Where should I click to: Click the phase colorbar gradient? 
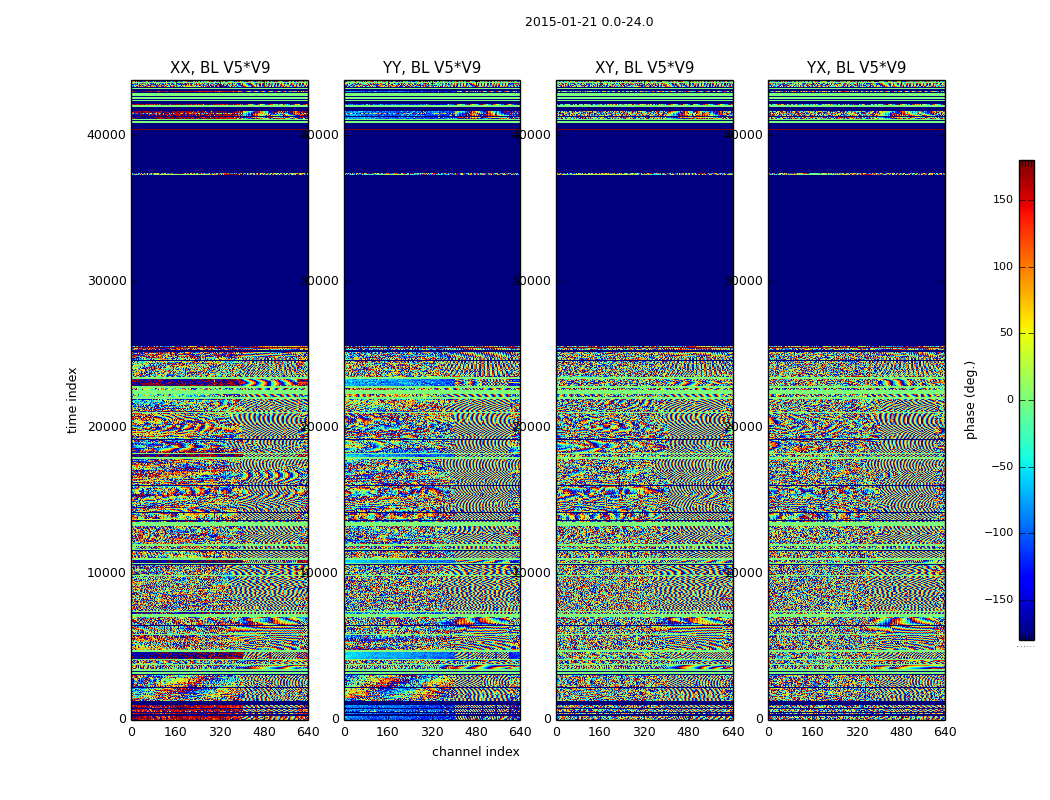click(x=1026, y=400)
